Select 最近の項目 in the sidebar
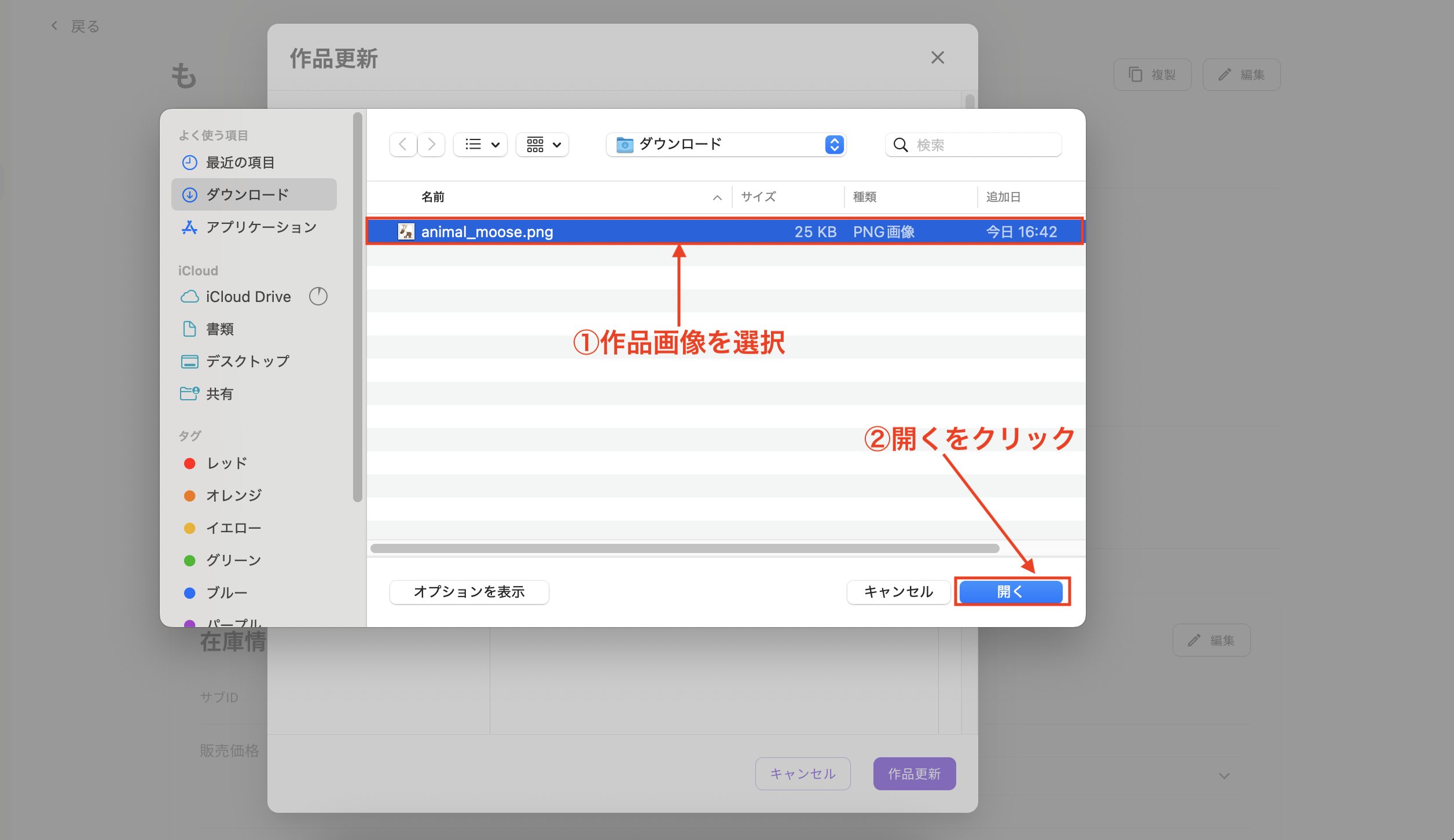Viewport: 1454px width, 840px height. [240, 162]
